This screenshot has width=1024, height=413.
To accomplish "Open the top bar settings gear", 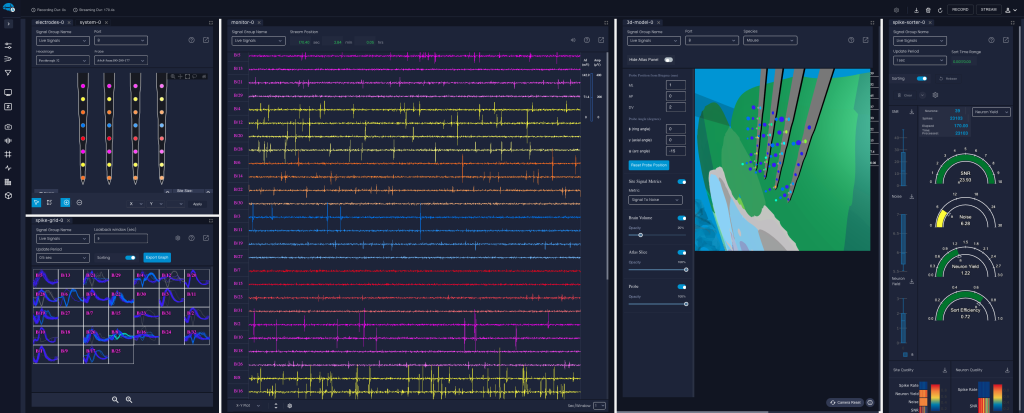I will [897, 10].
